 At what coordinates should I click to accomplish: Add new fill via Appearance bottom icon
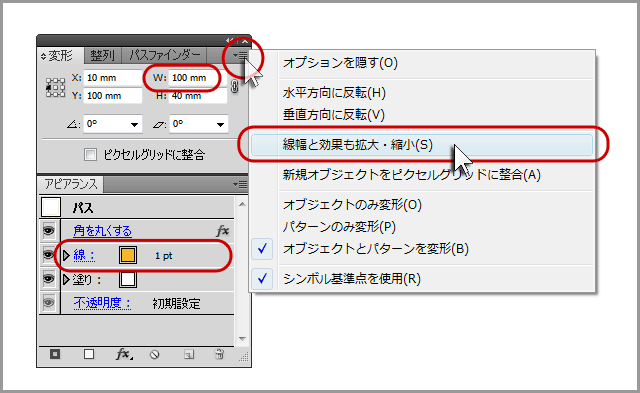pos(89,354)
